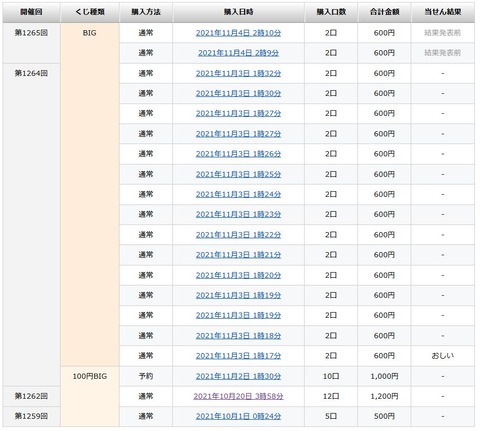Screen dimensions: 480x431
Task: Open purchase dated 2021年11月4日 2時9分
Action: click(238, 53)
